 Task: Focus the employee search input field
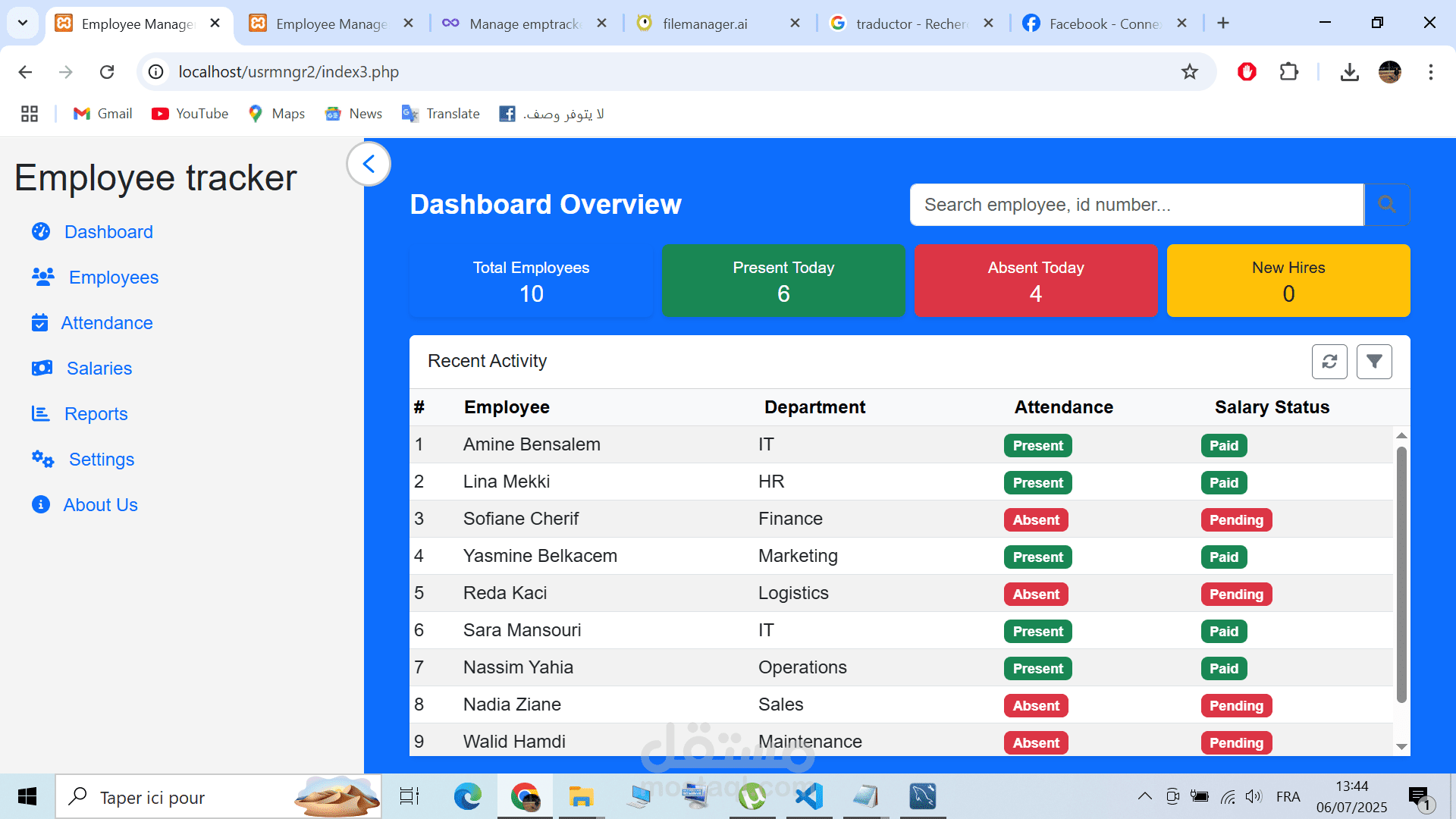tap(1136, 205)
